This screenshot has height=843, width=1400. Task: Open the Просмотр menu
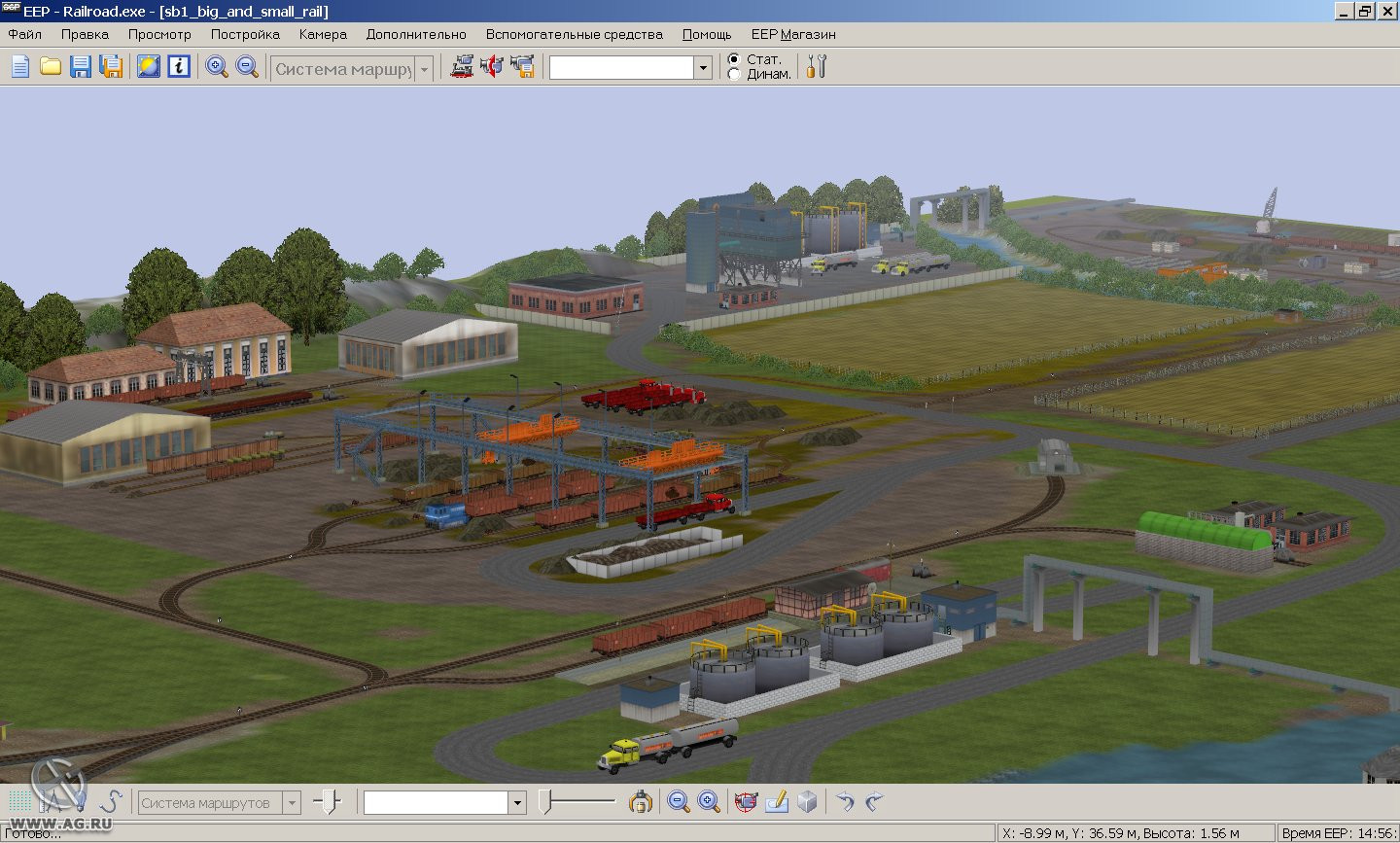[x=159, y=34]
